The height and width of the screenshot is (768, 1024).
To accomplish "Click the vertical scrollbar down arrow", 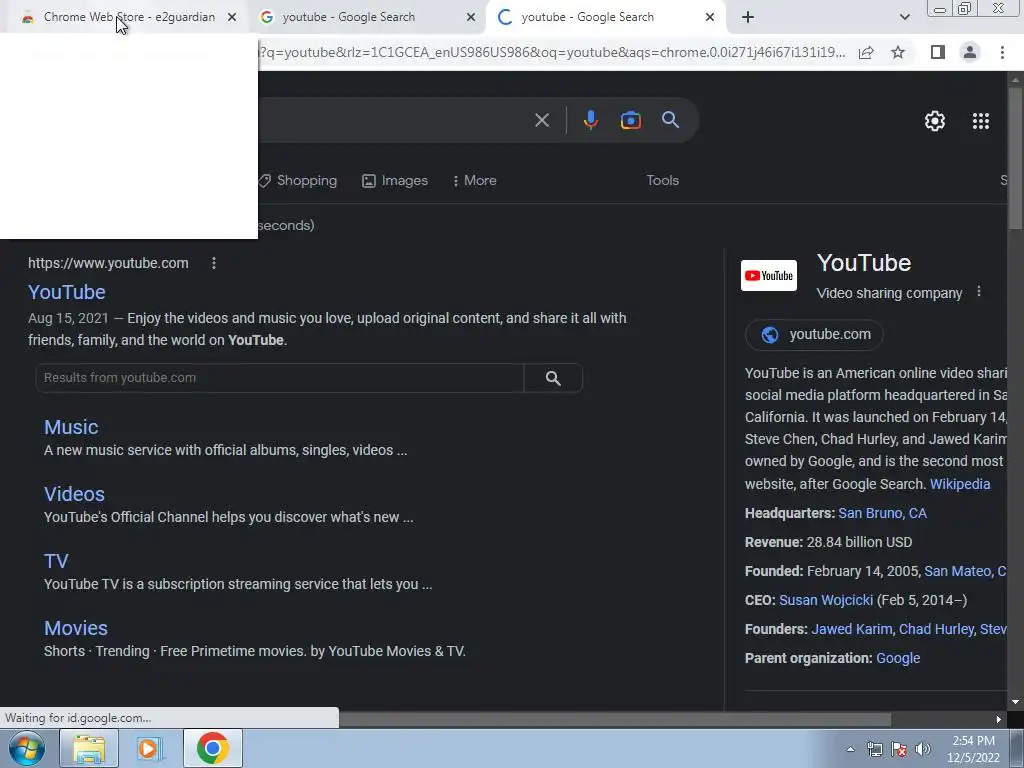I will 1016,702.
